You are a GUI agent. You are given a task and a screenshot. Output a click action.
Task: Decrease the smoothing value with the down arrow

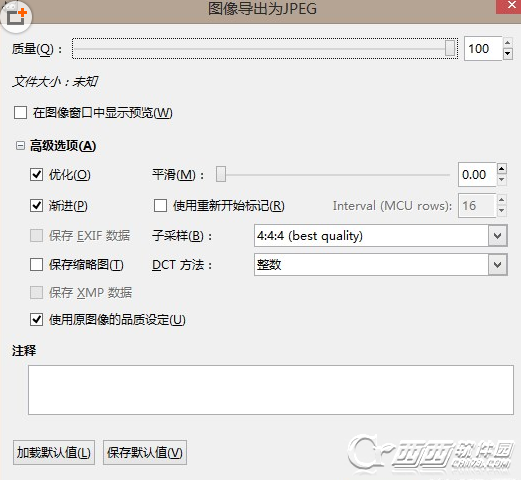click(x=502, y=180)
